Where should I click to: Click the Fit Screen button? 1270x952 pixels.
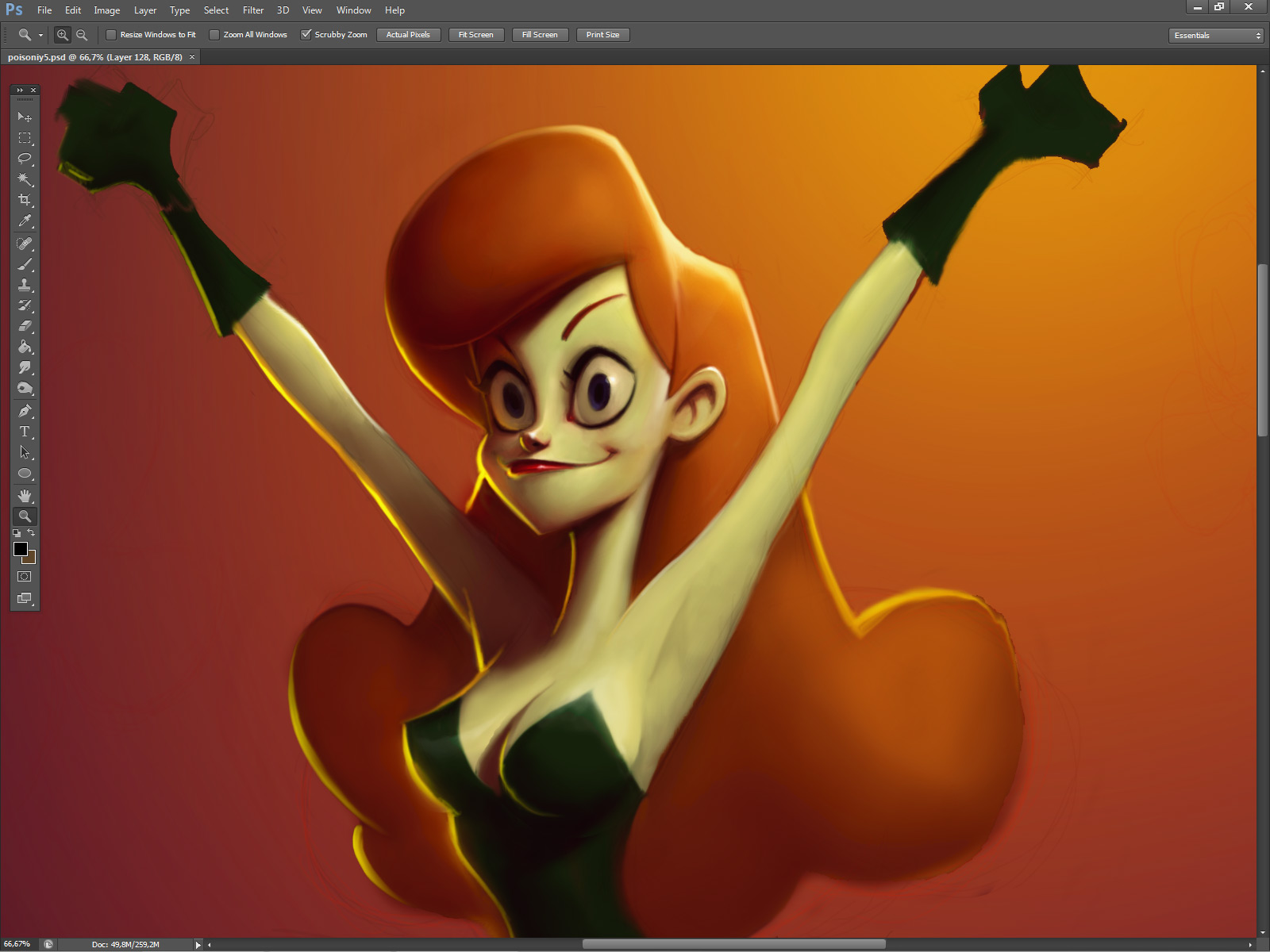[x=475, y=35]
